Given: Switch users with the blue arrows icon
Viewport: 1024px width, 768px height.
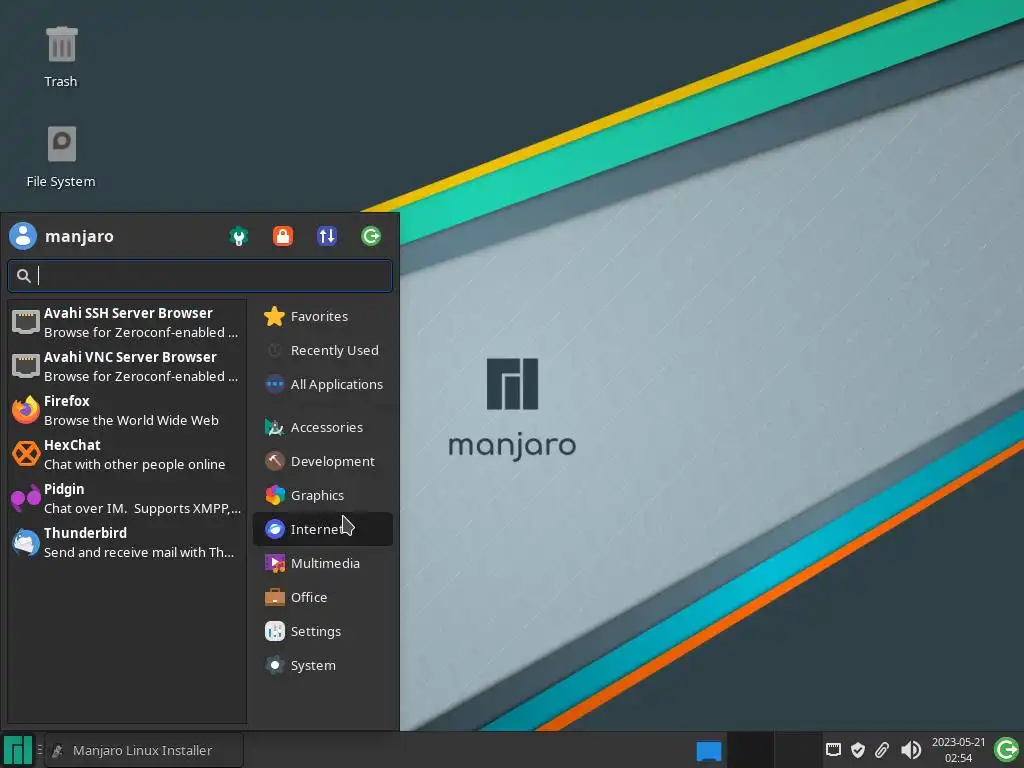Looking at the screenshot, I should pyautogui.click(x=327, y=236).
